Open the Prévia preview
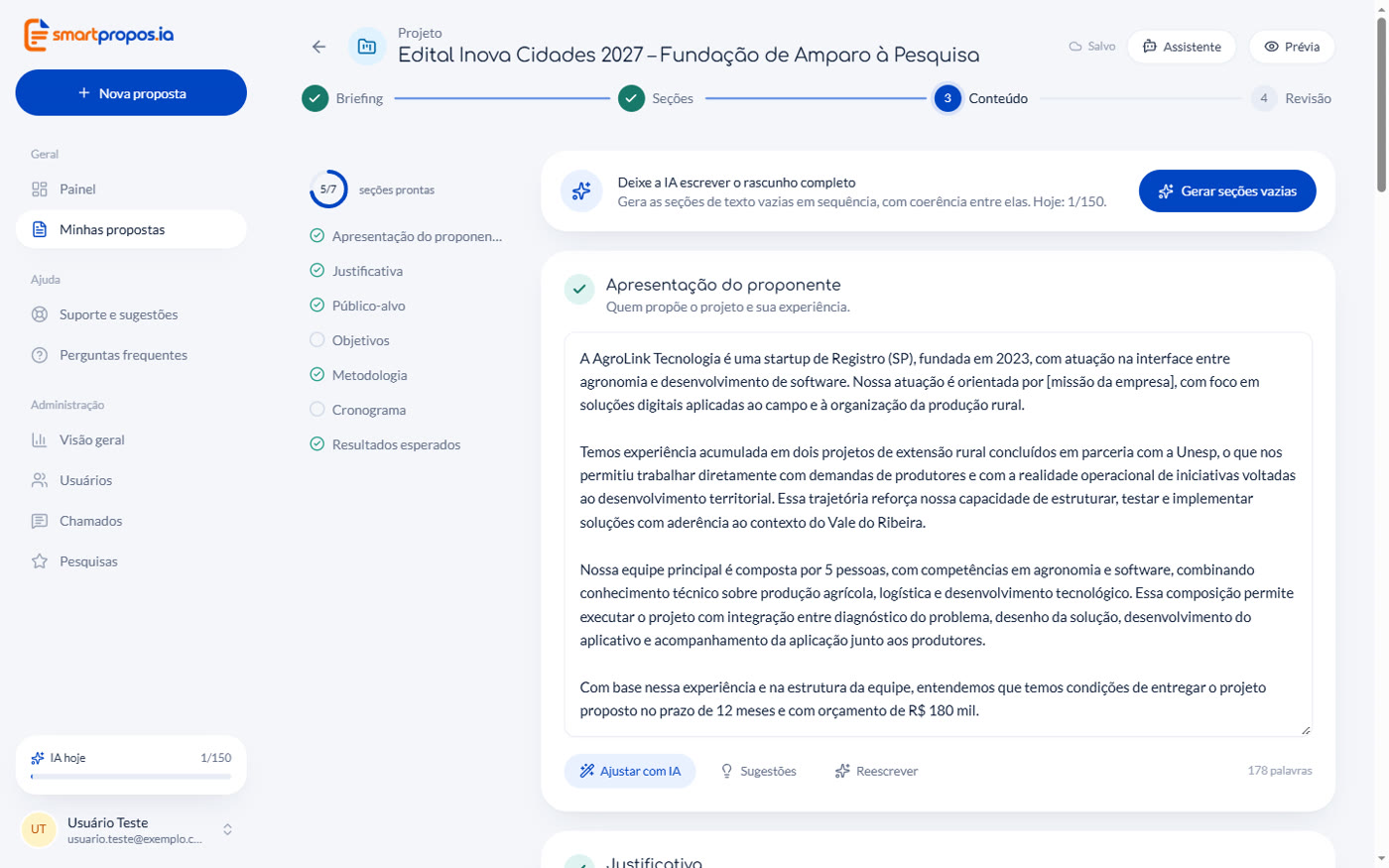This screenshot has width=1389, height=868. pyautogui.click(x=1292, y=47)
